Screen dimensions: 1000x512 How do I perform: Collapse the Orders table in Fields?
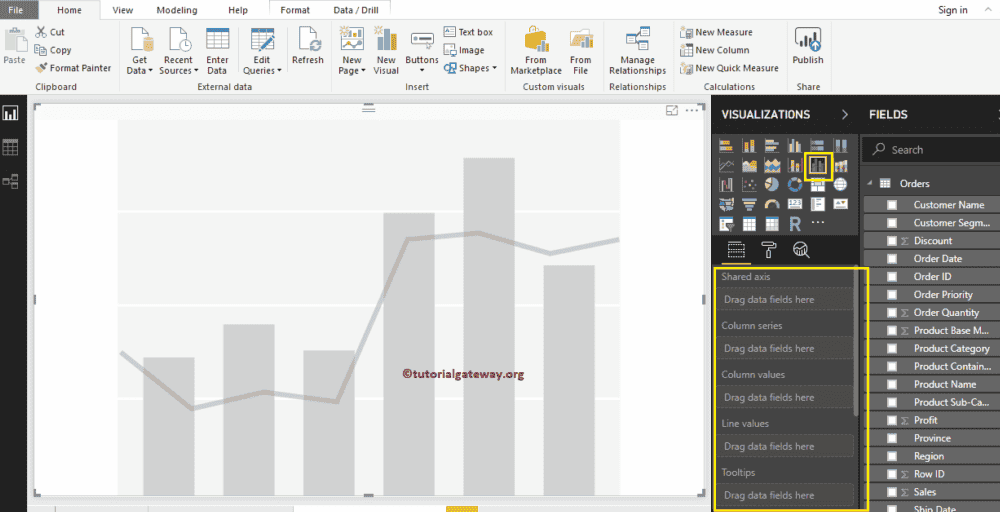pyautogui.click(x=869, y=184)
